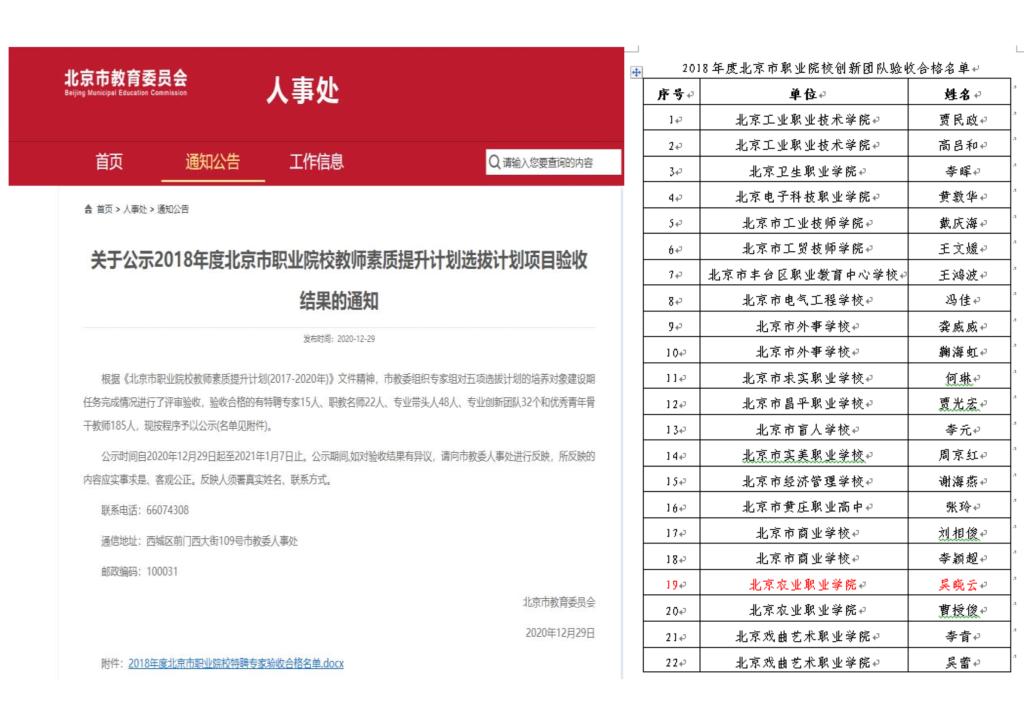Switch to the 工作信息 navigation tab
The width and height of the screenshot is (1024, 717).
coord(316,162)
